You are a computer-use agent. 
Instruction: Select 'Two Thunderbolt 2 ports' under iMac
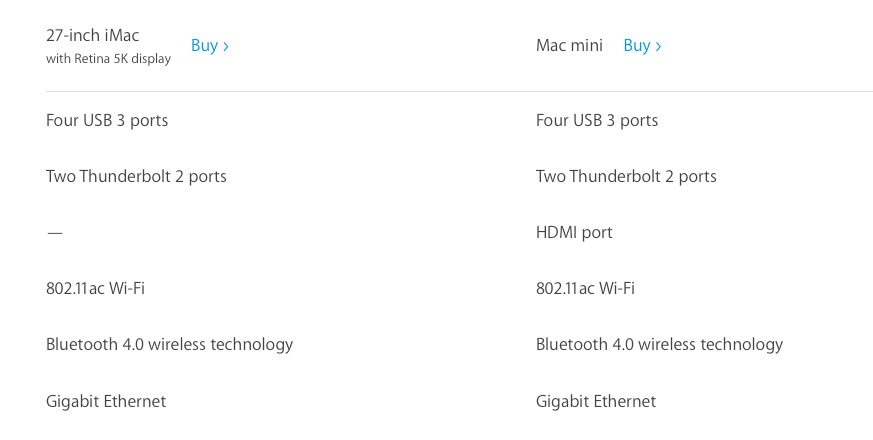coord(136,177)
